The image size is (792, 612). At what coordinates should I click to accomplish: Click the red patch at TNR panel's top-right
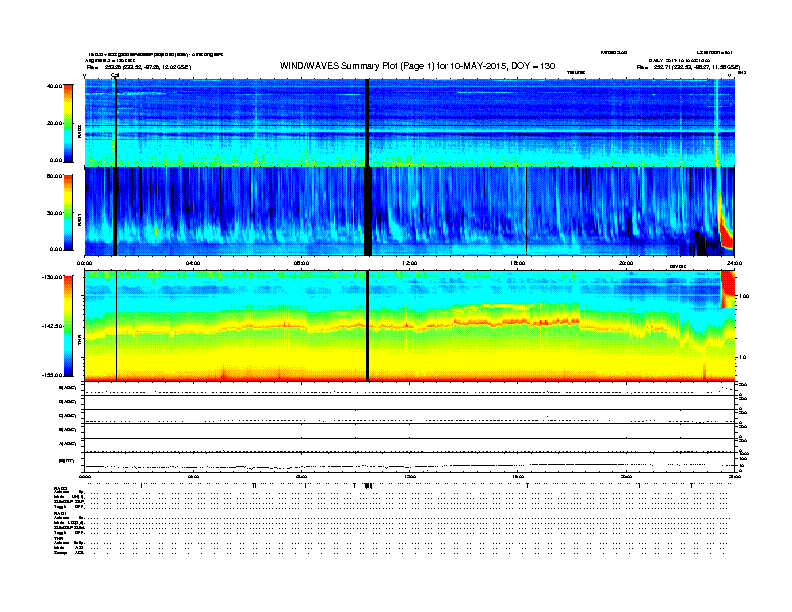727,289
